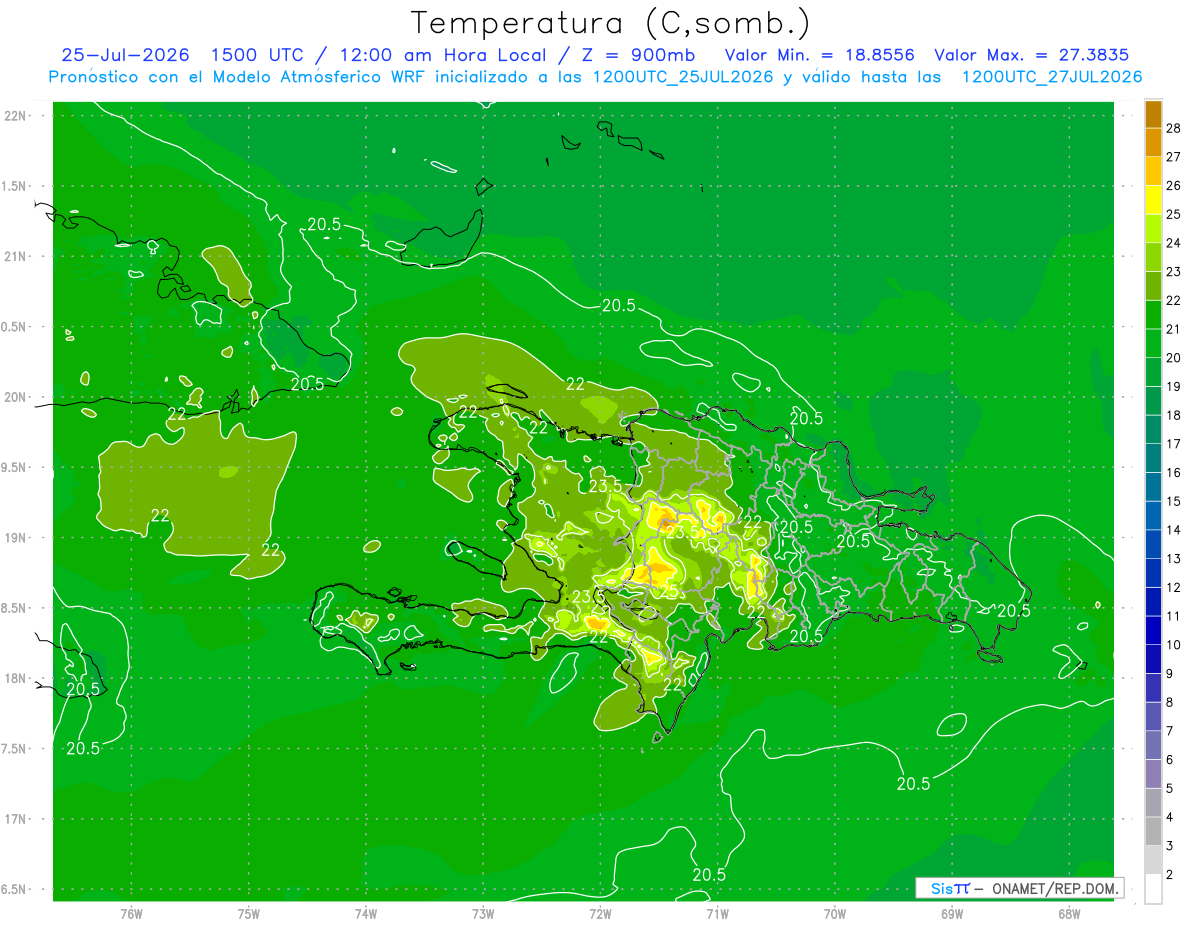Click the number 26 on the color legend
Viewport: 1200px width, 927px height.
point(1174,185)
